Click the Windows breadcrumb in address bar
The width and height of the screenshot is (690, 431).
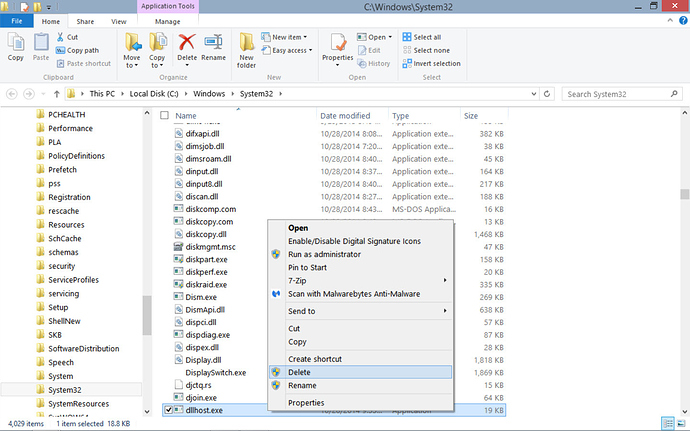pyautogui.click(x=209, y=94)
